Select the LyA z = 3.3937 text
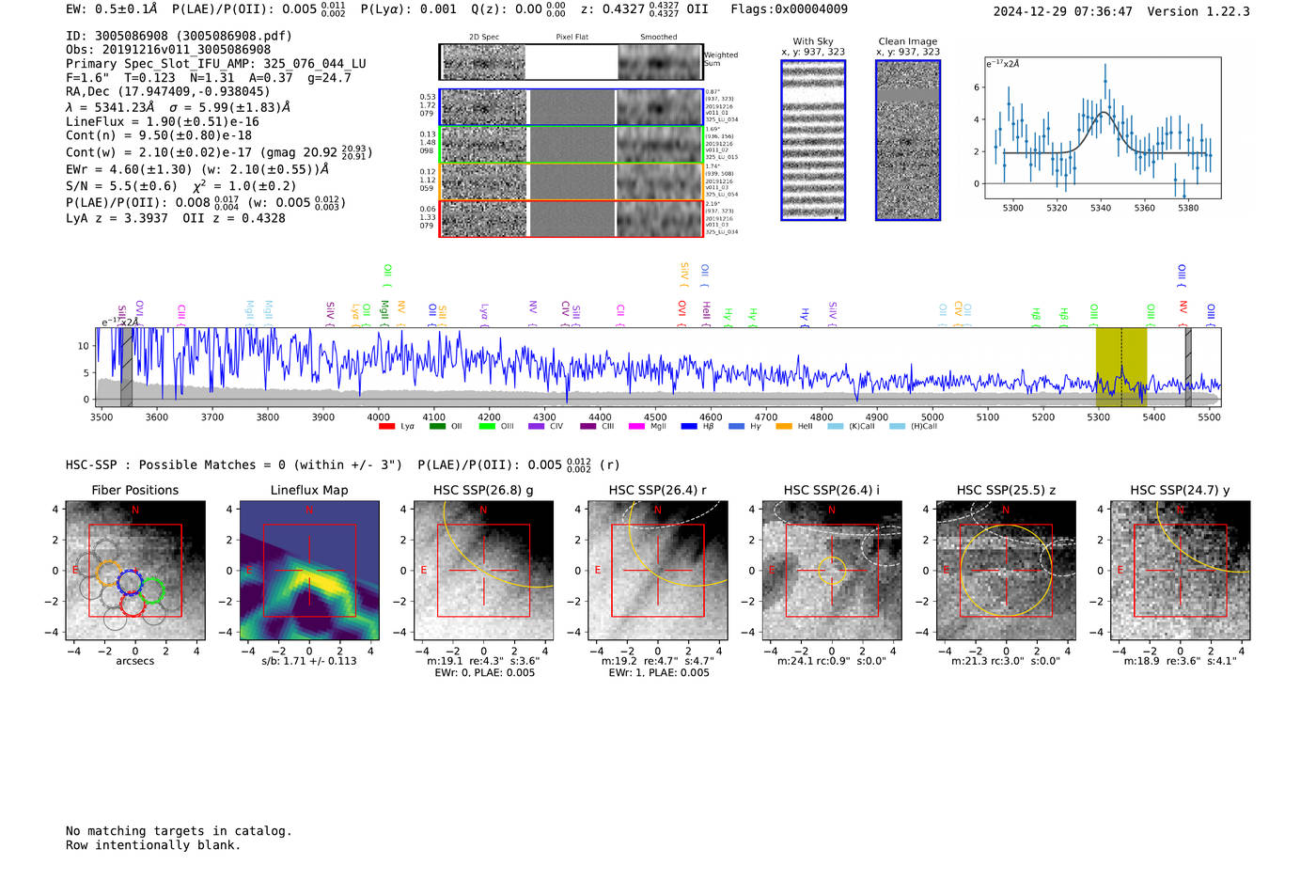The image size is (1316, 896). [x=117, y=218]
